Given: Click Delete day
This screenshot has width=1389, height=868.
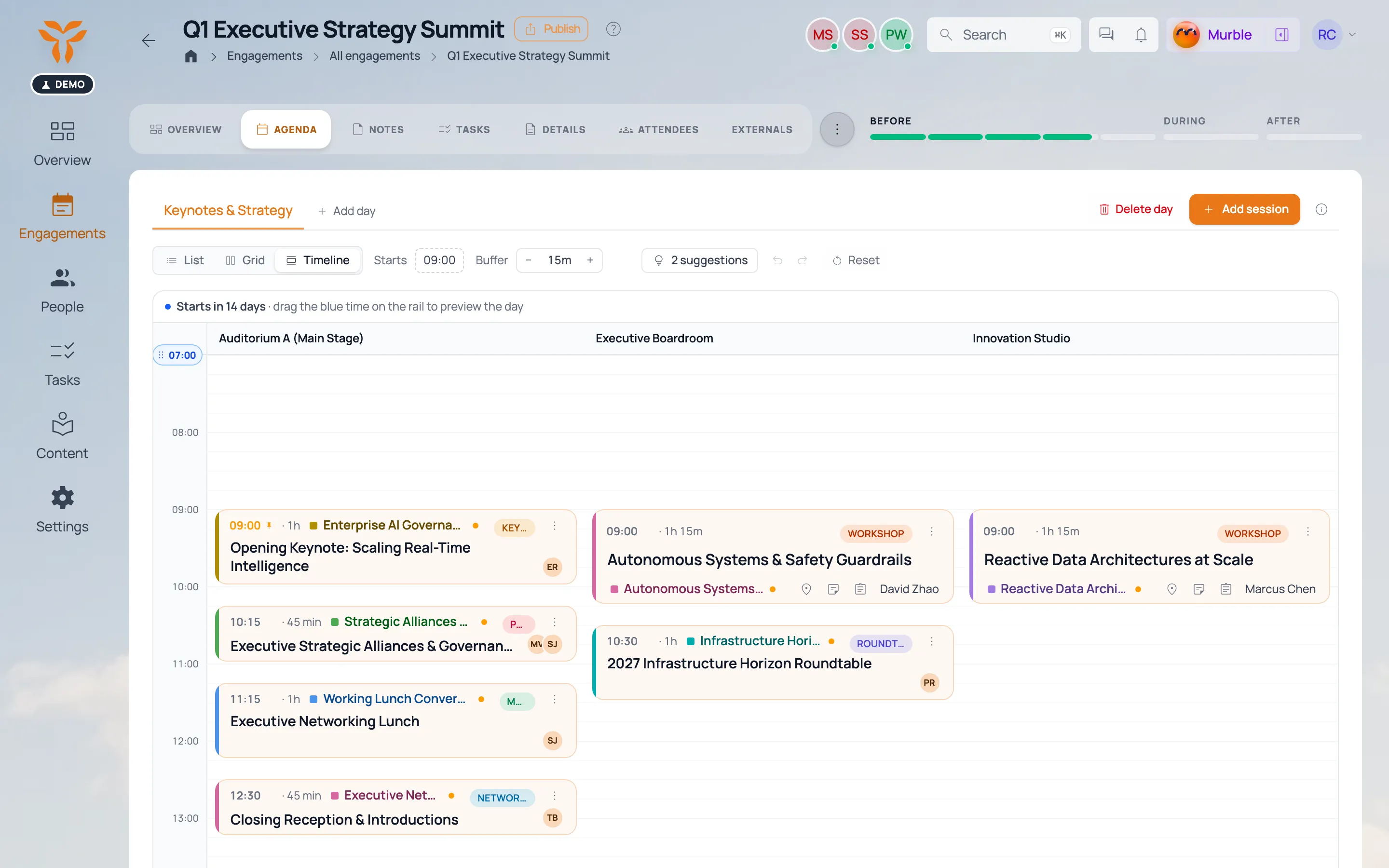Looking at the screenshot, I should (x=1135, y=209).
